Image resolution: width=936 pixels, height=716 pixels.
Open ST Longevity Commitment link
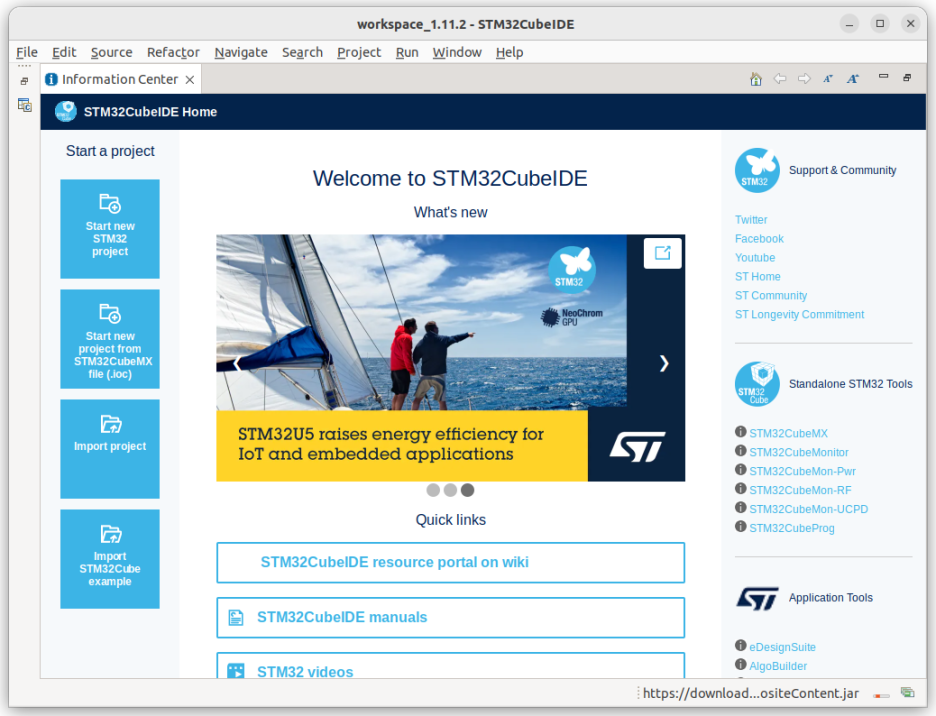(x=799, y=315)
